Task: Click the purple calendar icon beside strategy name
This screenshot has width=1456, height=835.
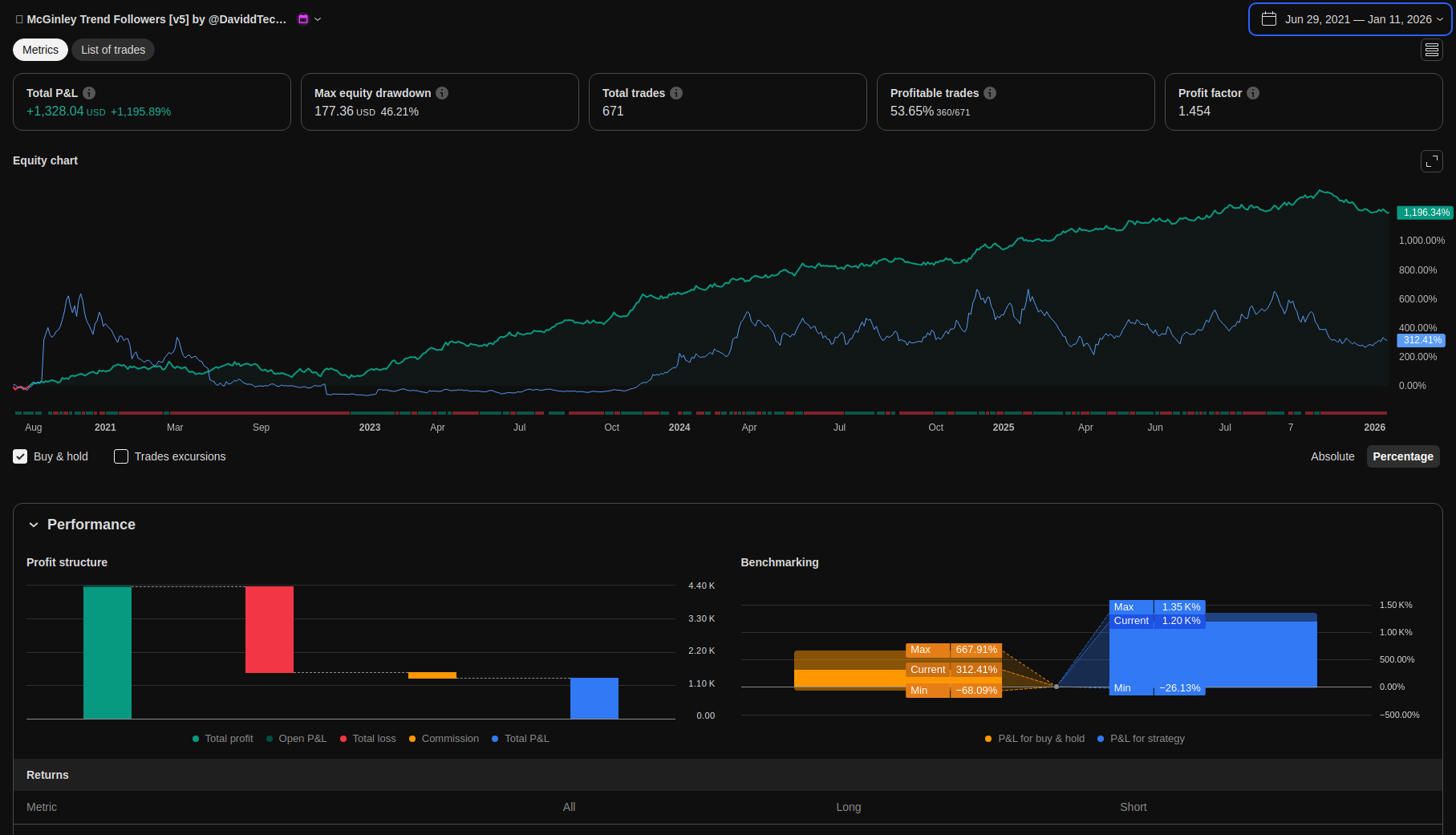Action: click(x=303, y=19)
